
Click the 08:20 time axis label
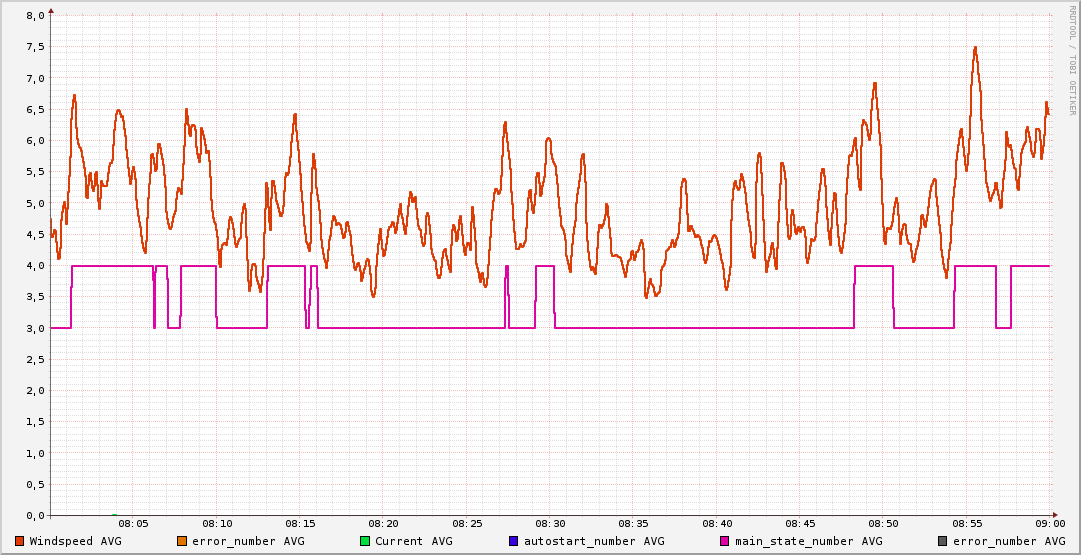click(384, 524)
